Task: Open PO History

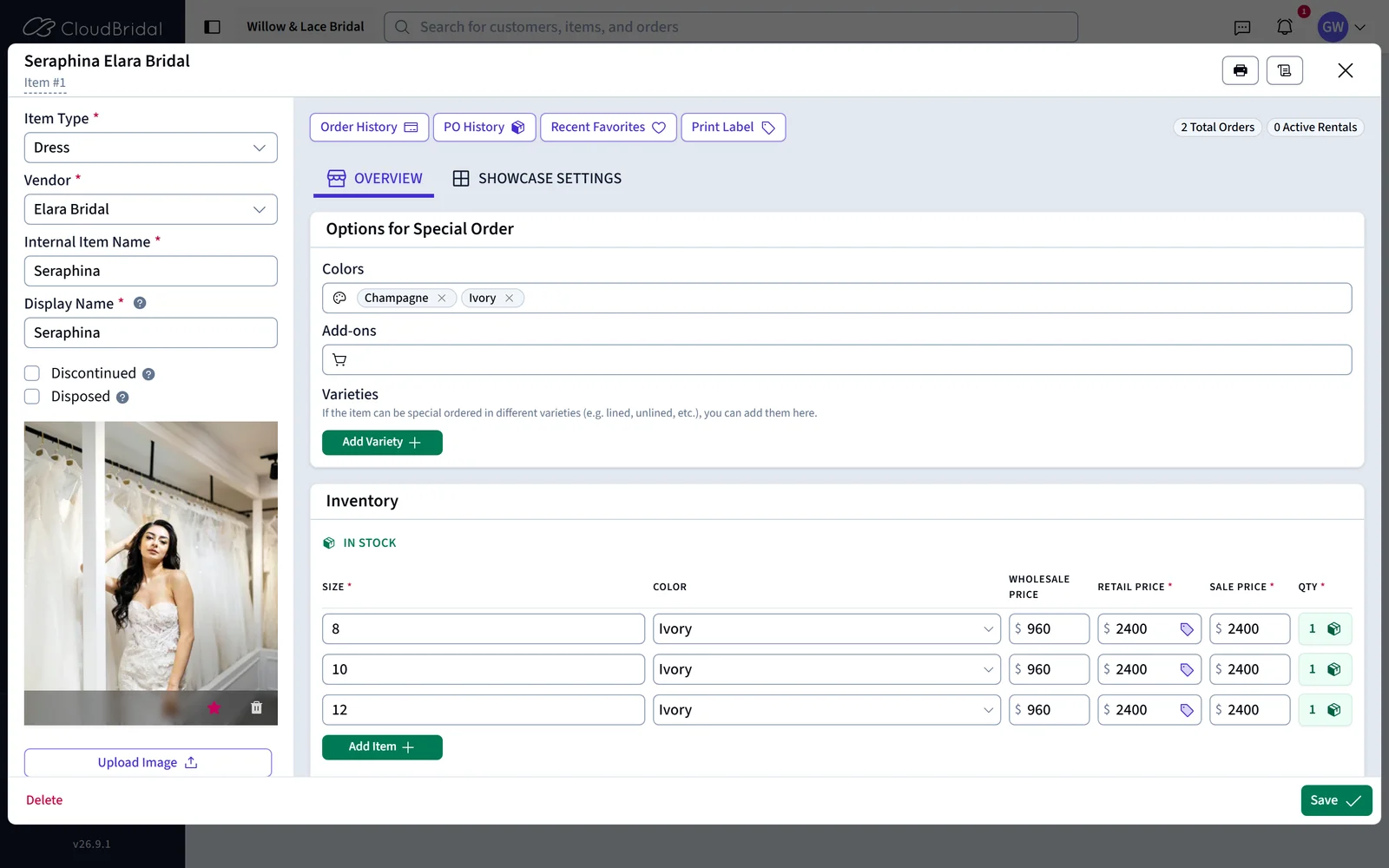Action: pos(484,128)
